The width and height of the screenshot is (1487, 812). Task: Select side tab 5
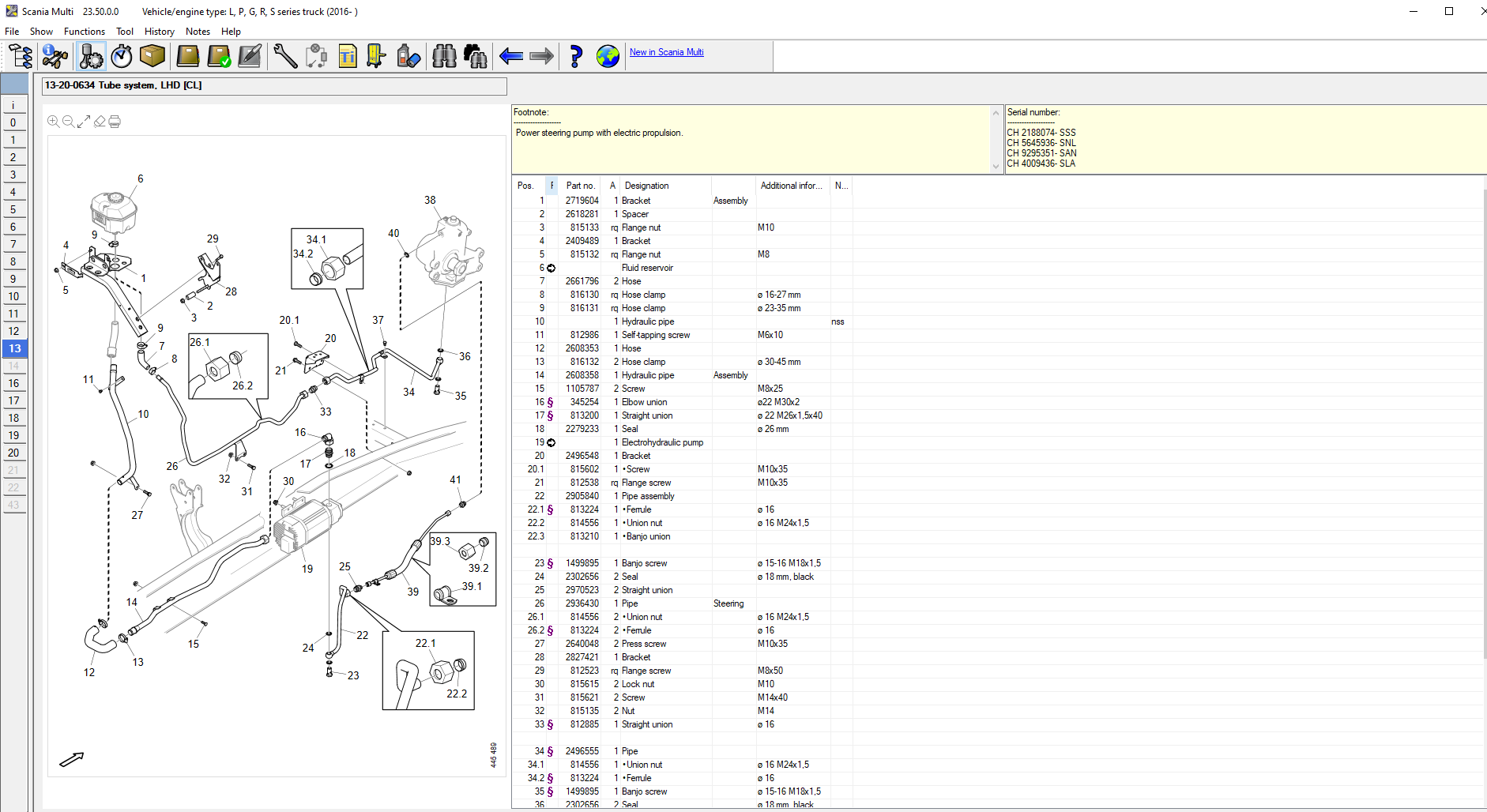pos(14,209)
